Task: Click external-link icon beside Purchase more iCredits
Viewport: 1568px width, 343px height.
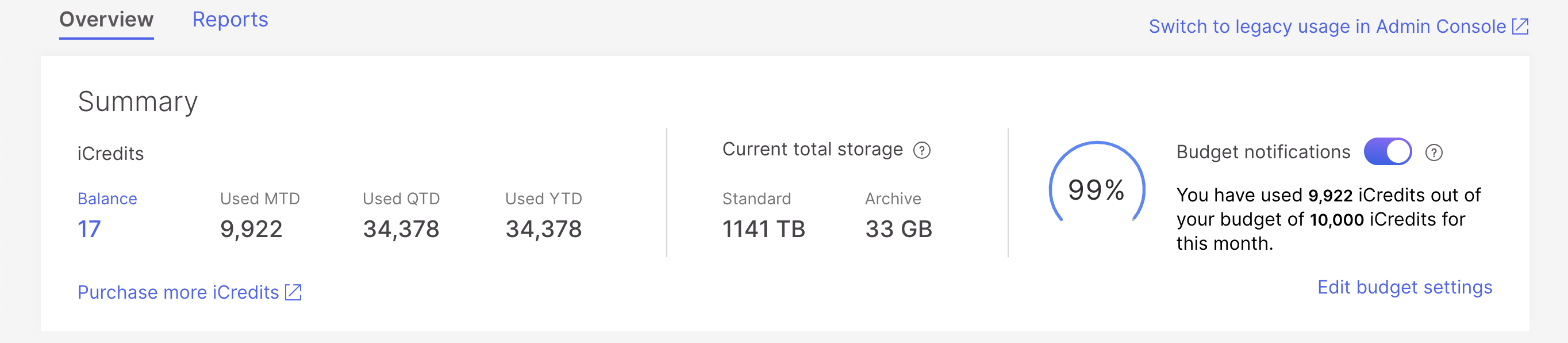Action: [x=293, y=292]
